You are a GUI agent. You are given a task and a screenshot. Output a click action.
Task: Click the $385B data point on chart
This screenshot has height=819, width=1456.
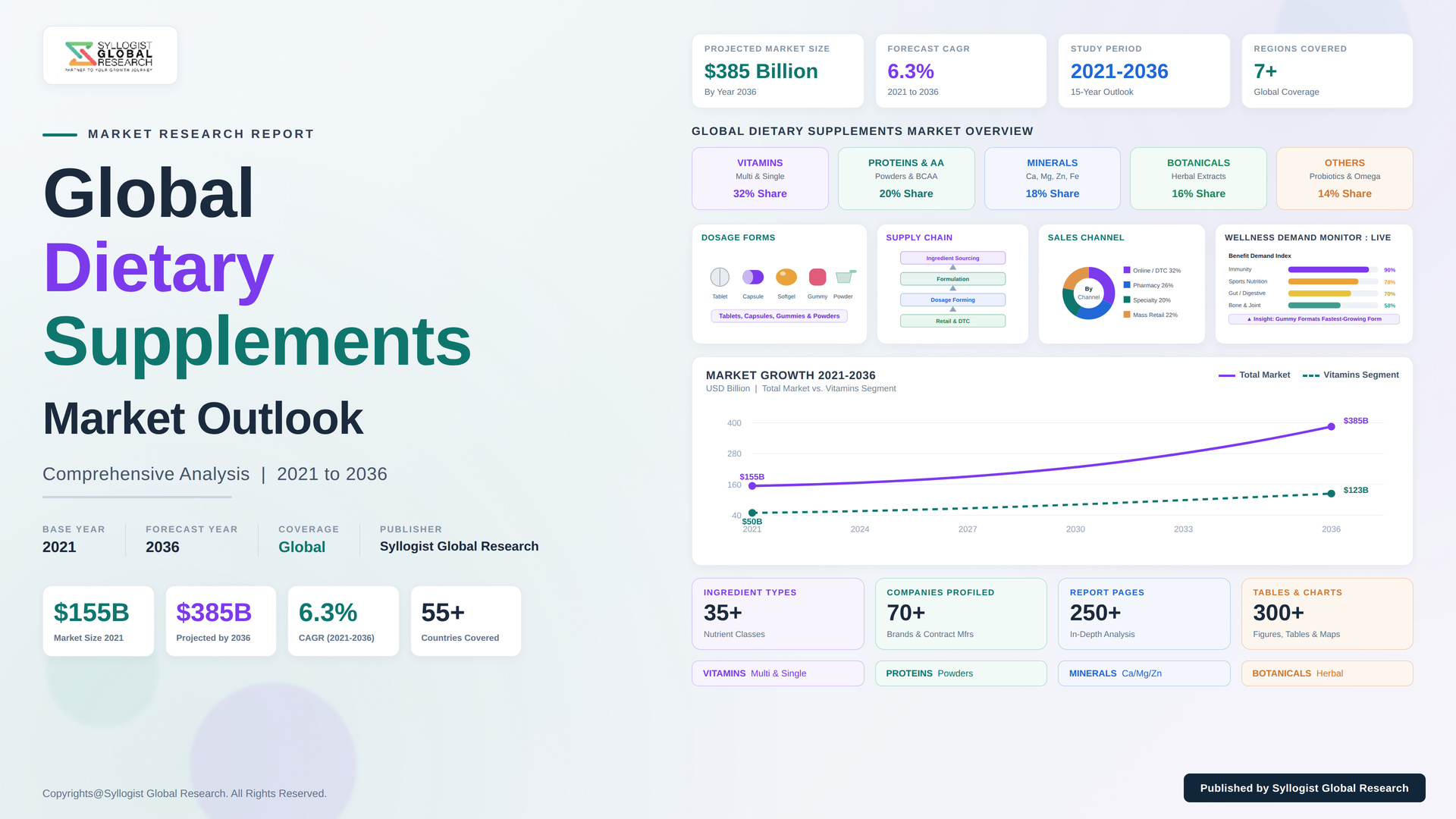[x=1331, y=427]
